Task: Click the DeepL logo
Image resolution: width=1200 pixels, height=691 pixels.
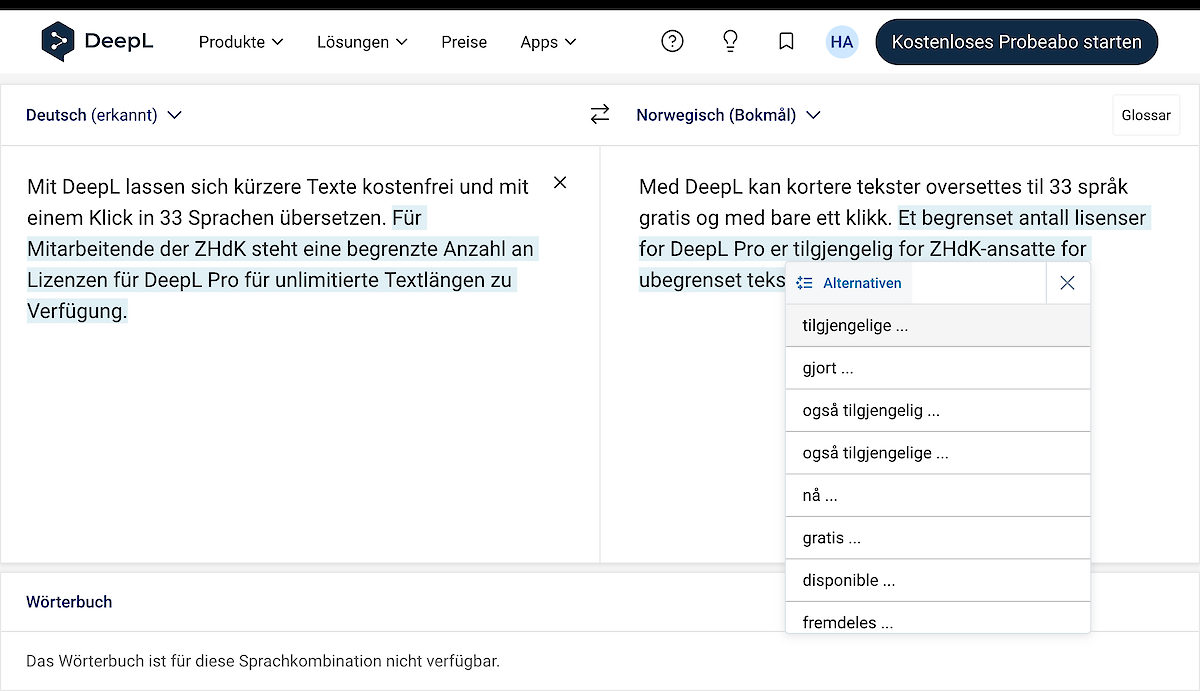Action: tap(97, 42)
